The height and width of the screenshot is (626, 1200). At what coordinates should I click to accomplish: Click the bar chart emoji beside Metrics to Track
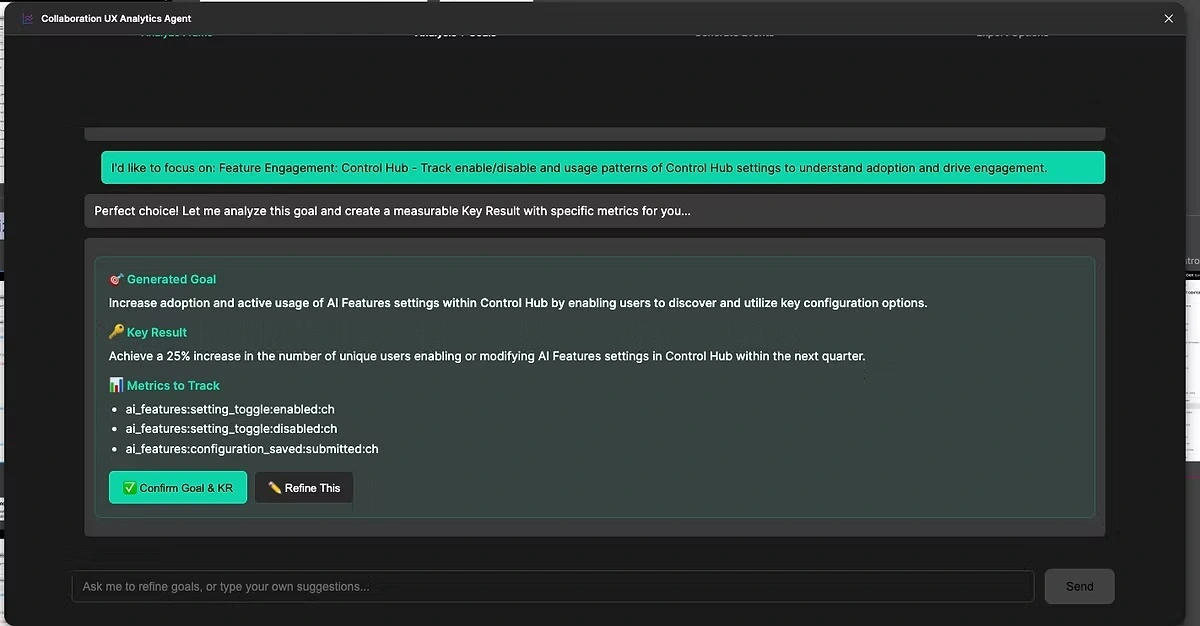pyautogui.click(x=116, y=385)
